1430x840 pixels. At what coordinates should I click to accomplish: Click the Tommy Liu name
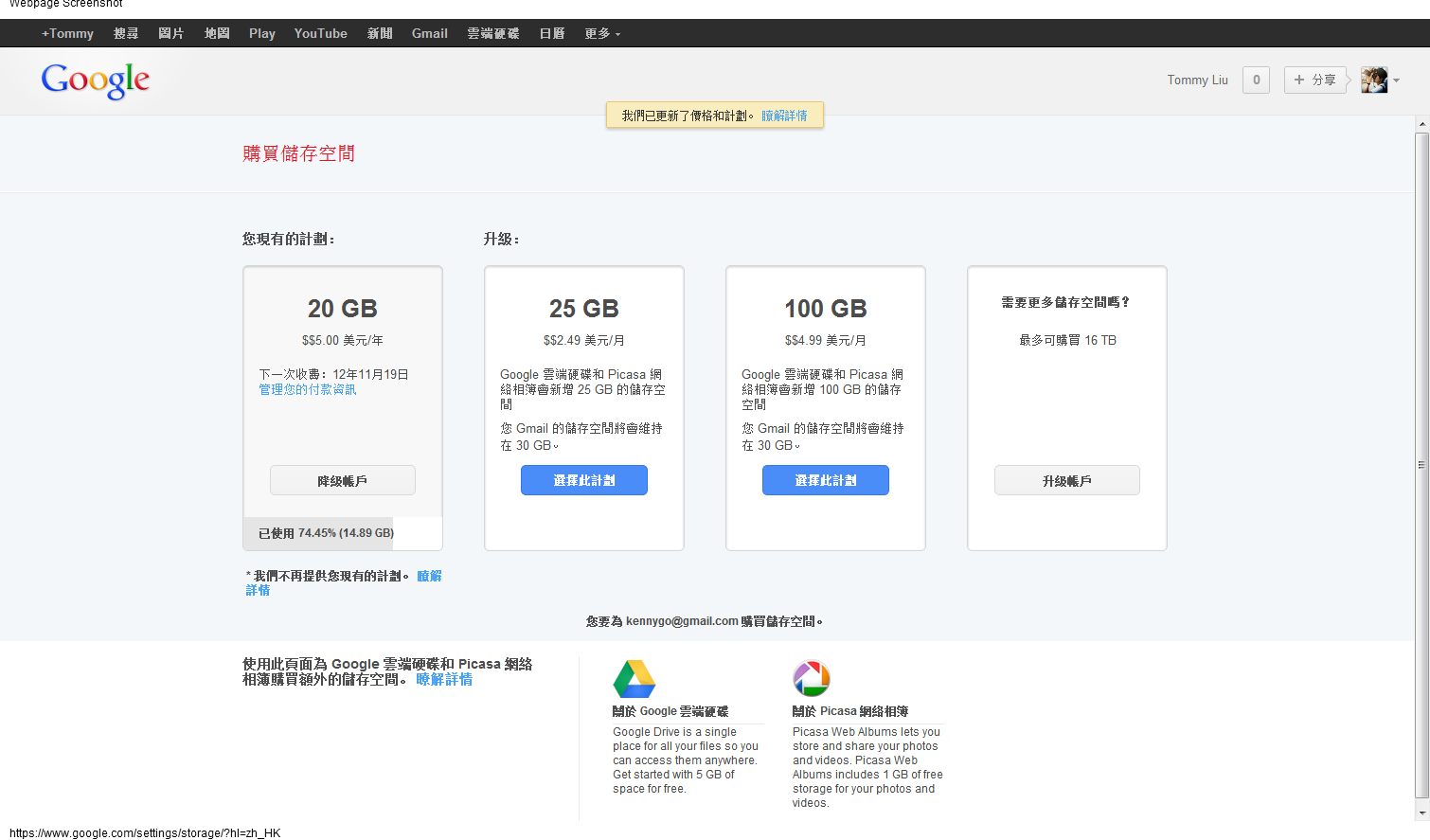pyautogui.click(x=1197, y=80)
